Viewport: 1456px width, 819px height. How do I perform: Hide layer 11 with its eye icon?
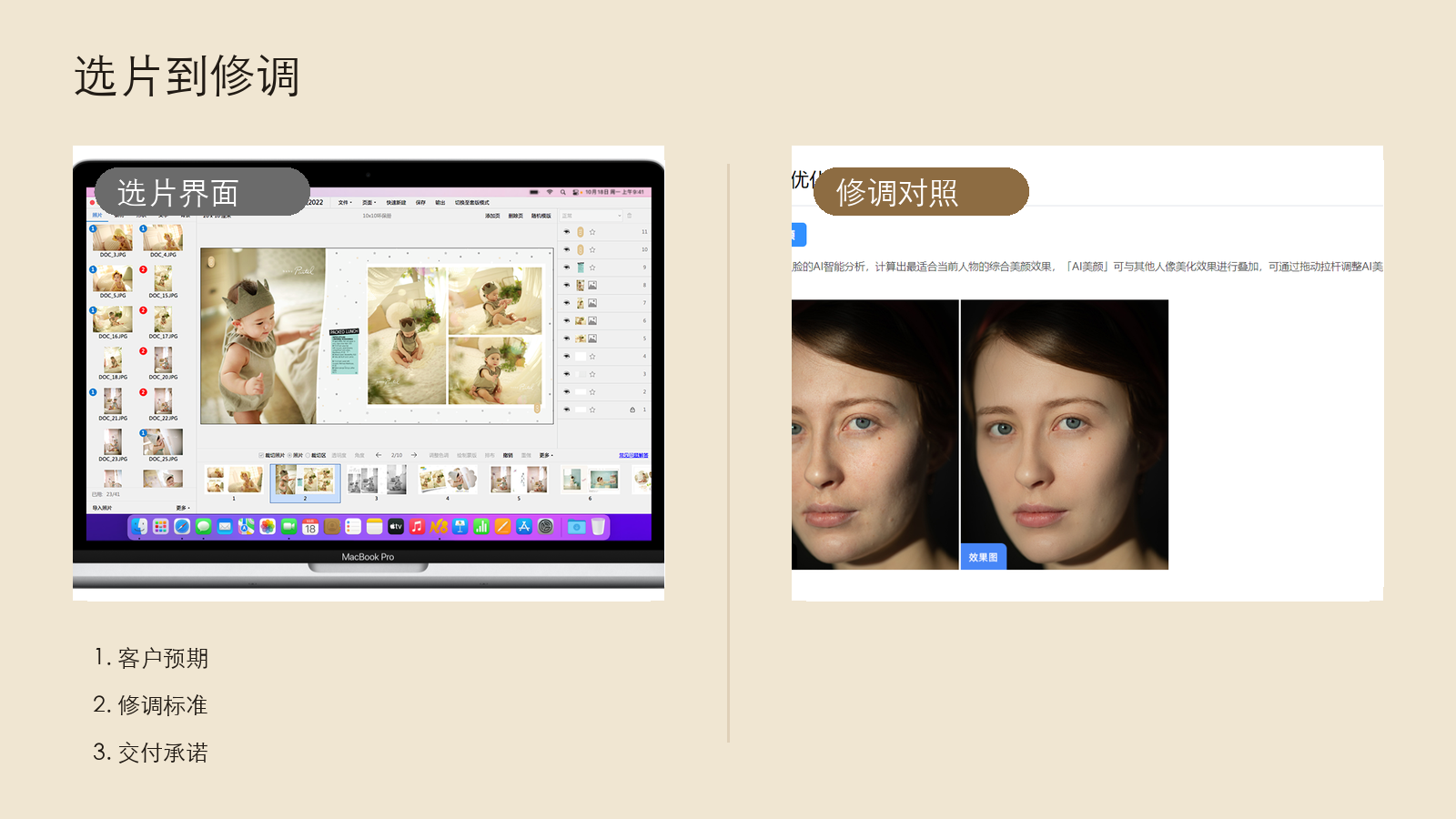(567, 232)
